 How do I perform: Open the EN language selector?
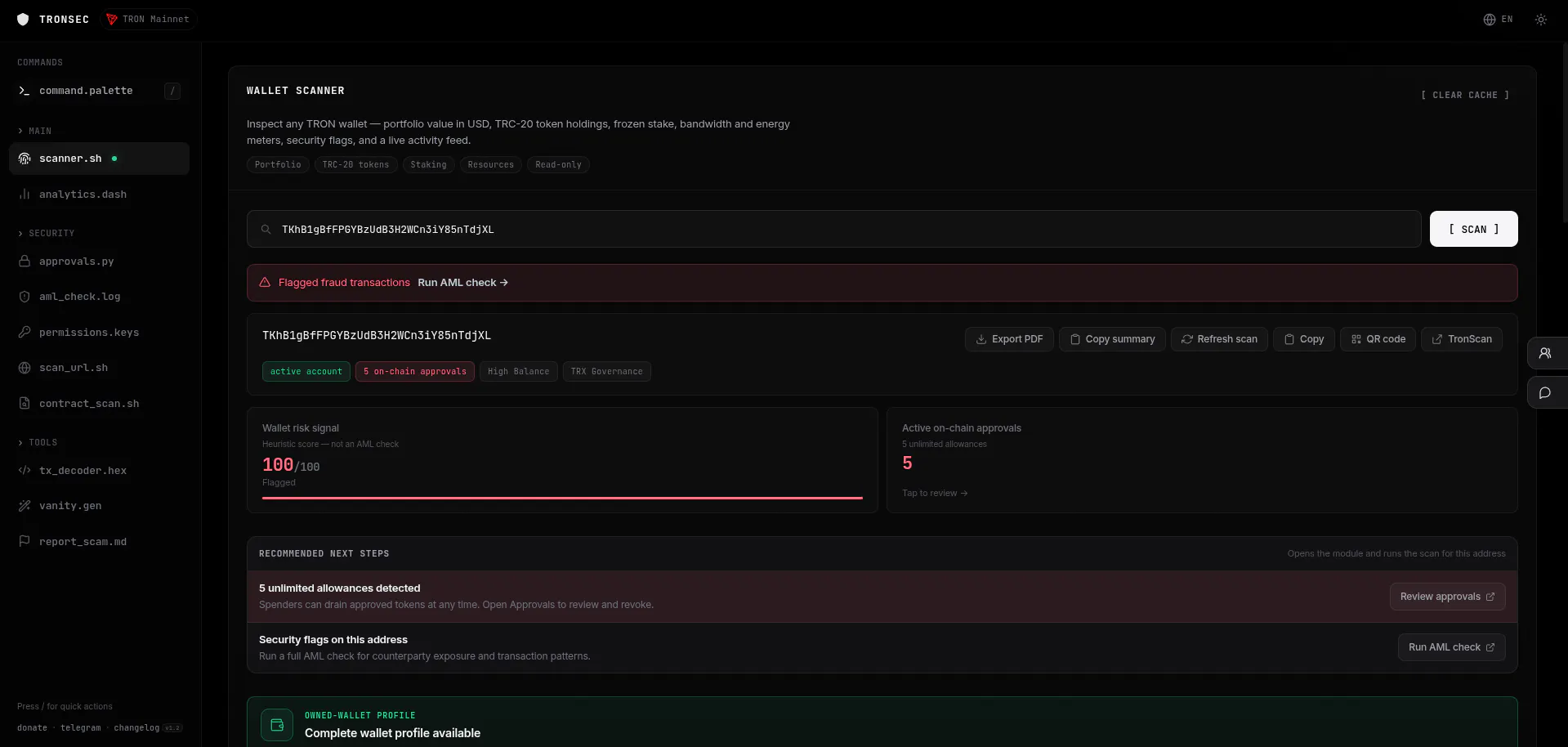coord(1498,20)
